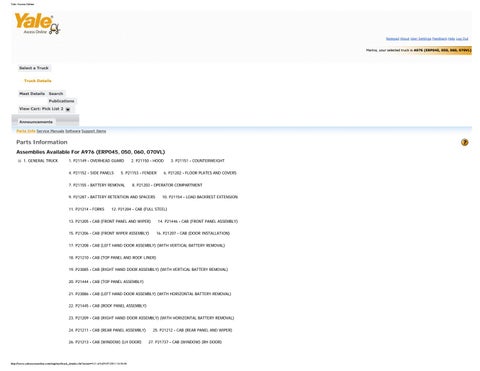Click the Log Out link
This screenshot has width=480, height=371.
tap(462, 39)
